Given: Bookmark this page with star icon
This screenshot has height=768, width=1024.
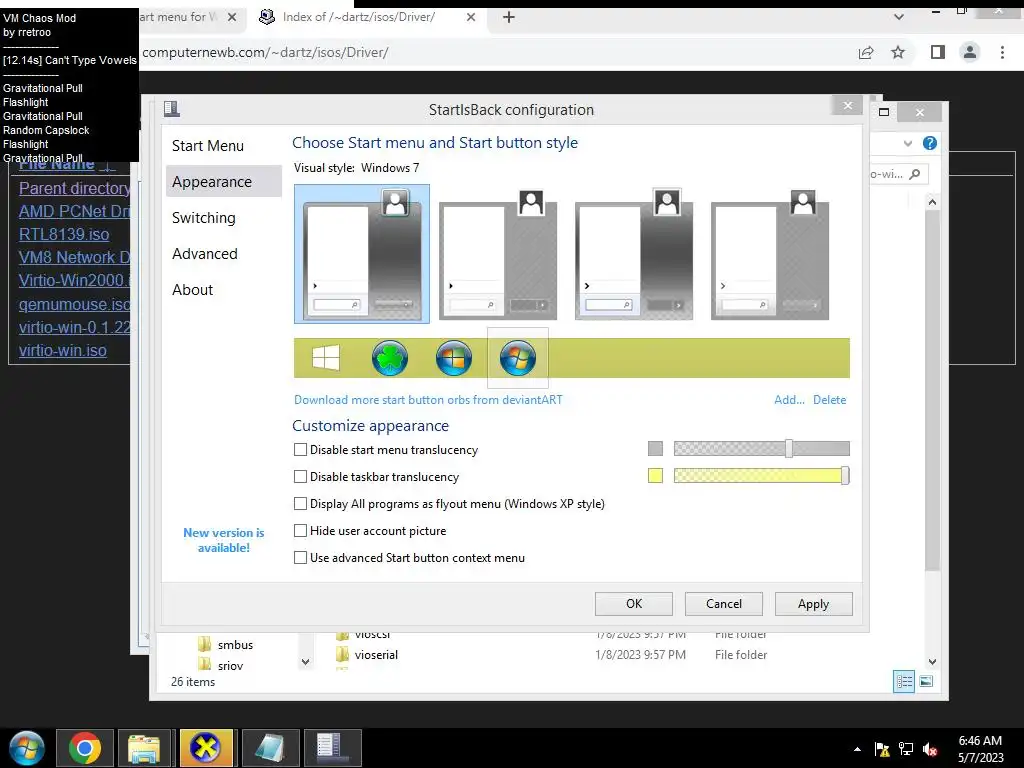Looking at the screenshot, I should pyautogui.click(x=898, y=52).
